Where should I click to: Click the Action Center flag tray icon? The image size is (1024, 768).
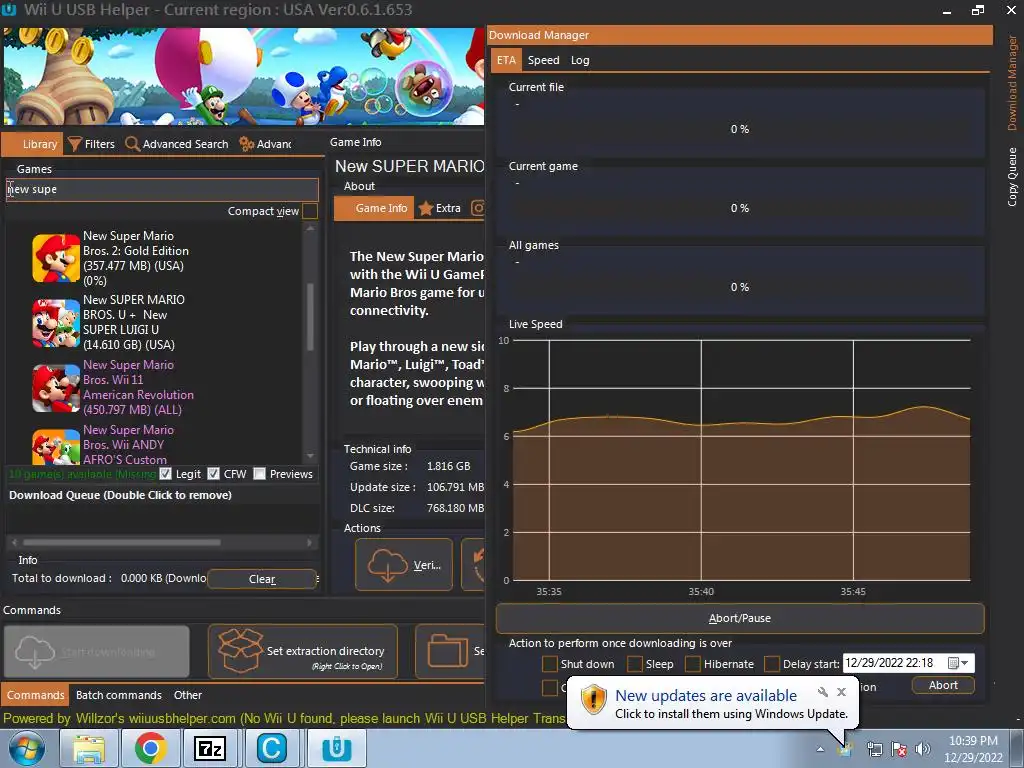[899, 749]
